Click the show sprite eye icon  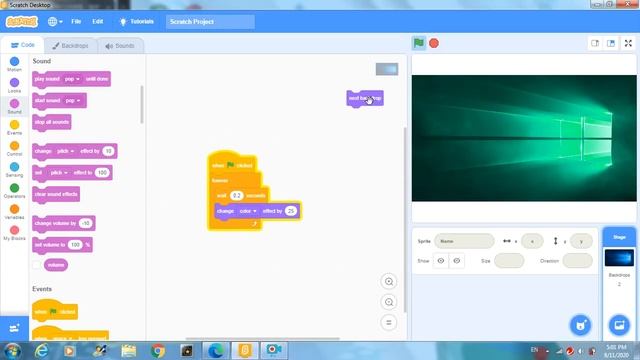click(441, 261)
